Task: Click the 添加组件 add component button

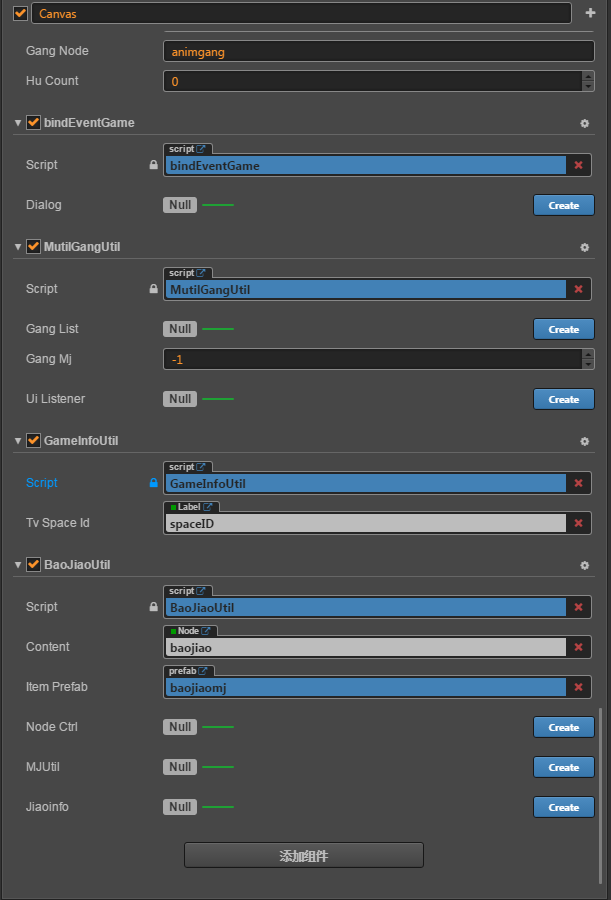Action: click(x=304, y=856)
